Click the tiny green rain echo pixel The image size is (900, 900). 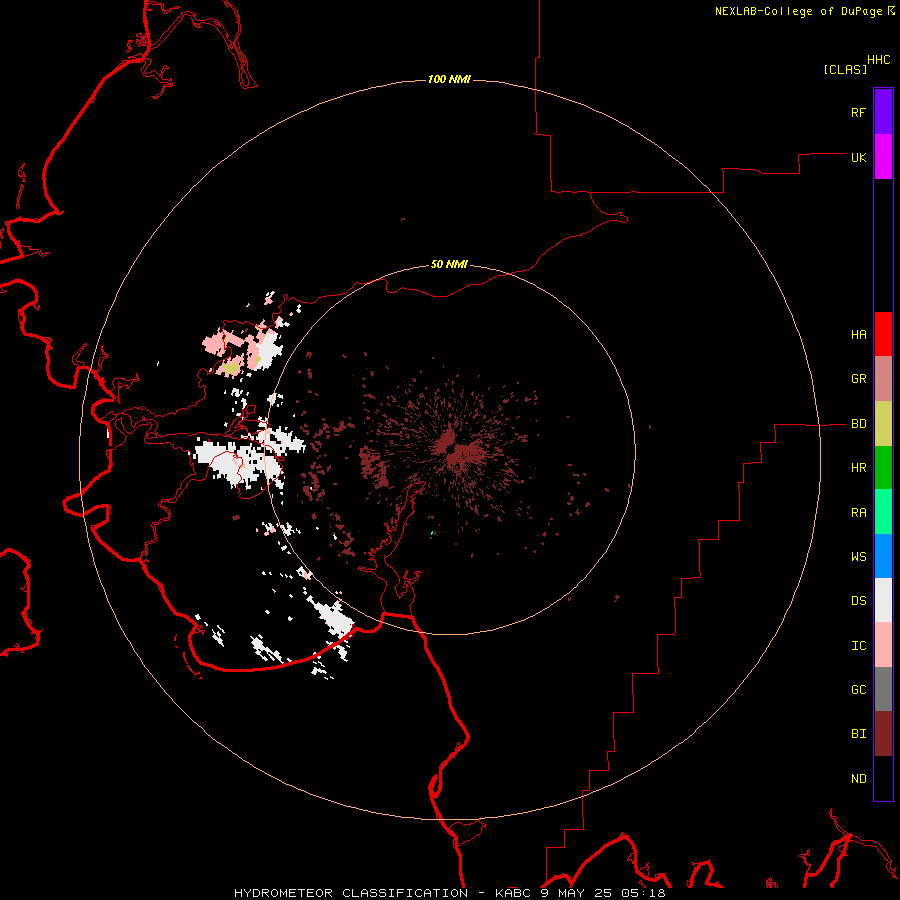coord(432,533)
